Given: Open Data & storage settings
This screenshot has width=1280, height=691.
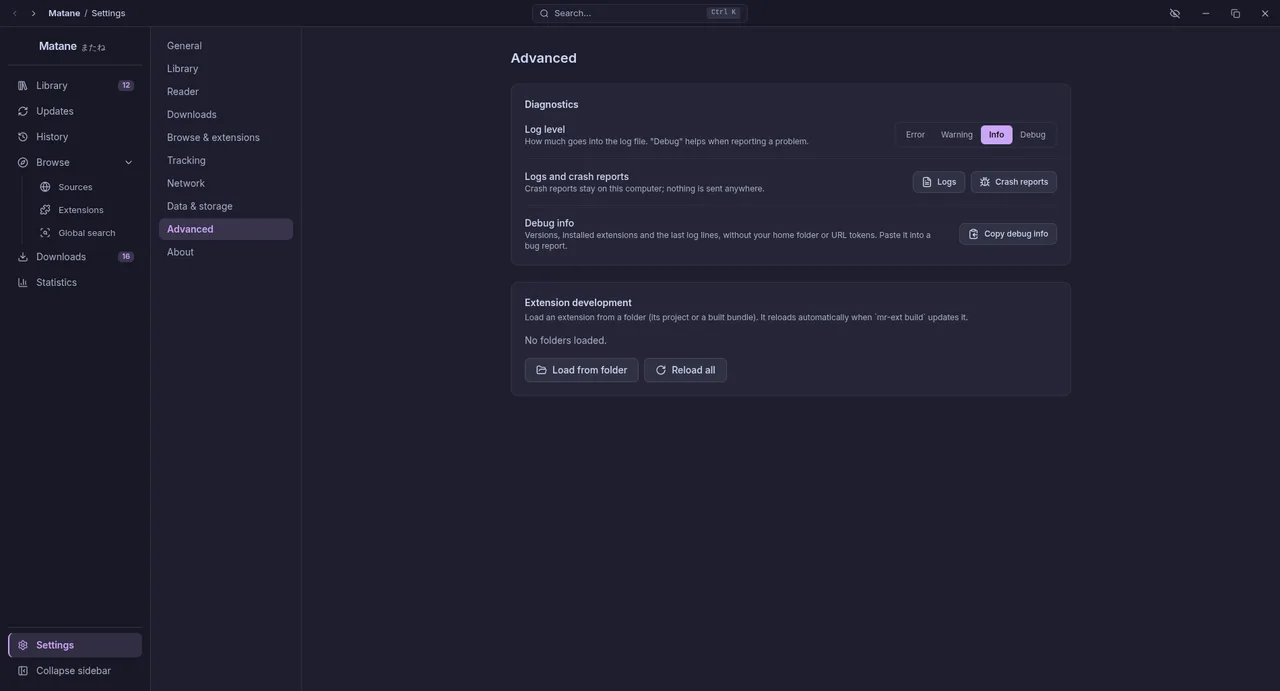Looking at the screenshot, I should click(226, 207).
